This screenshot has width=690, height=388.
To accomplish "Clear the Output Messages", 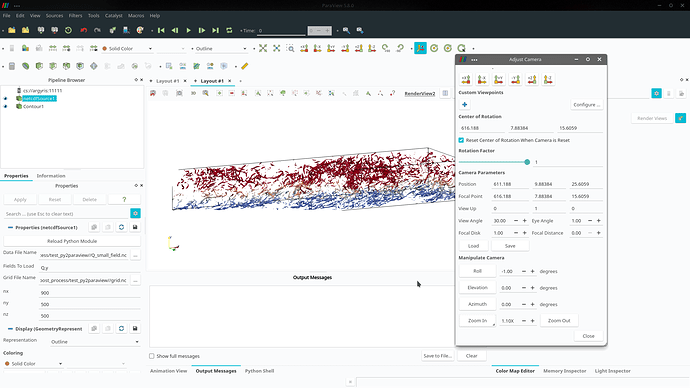I will pyautogui.click(x=472, y=355).
